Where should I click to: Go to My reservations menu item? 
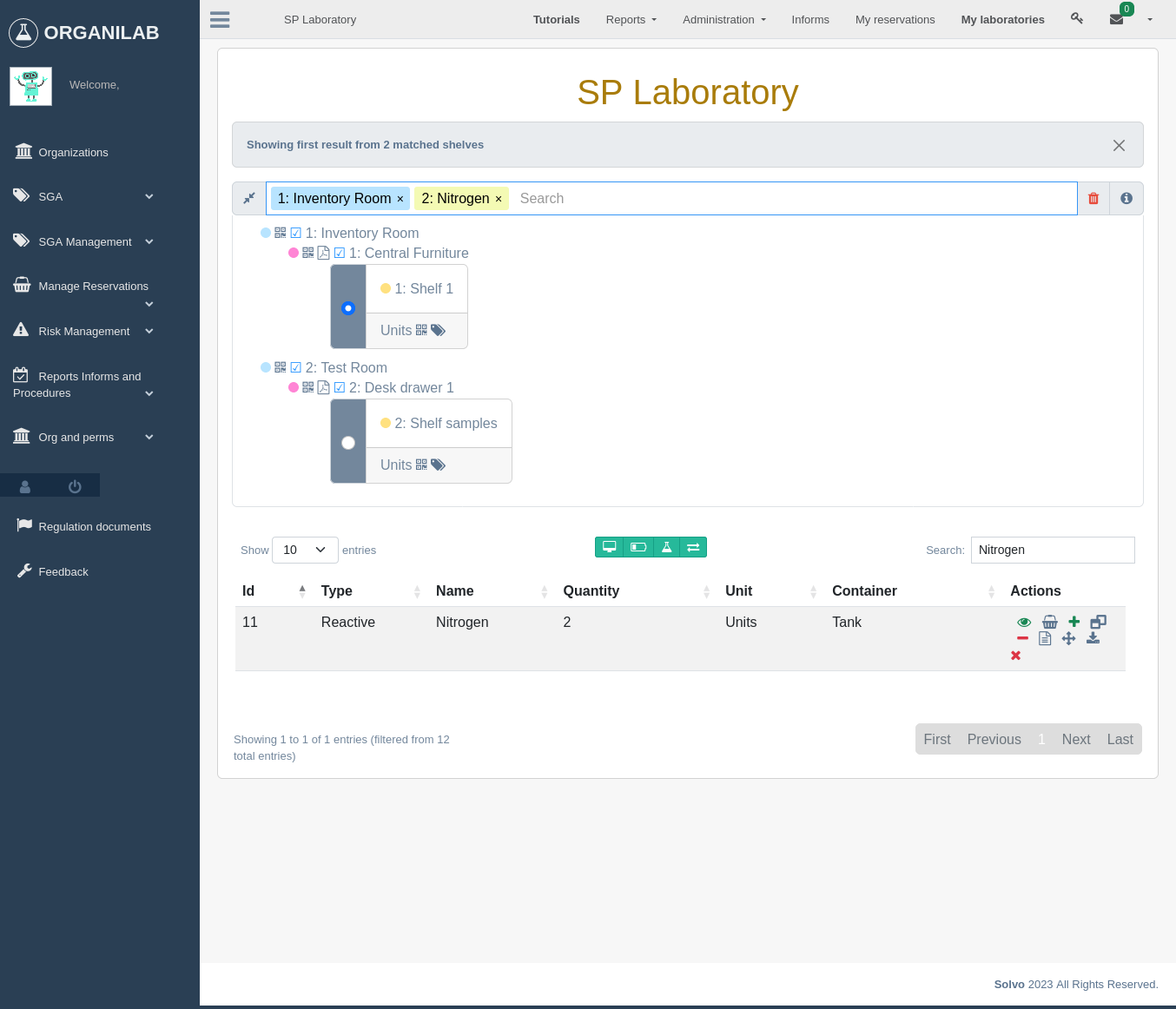(895, 19)
